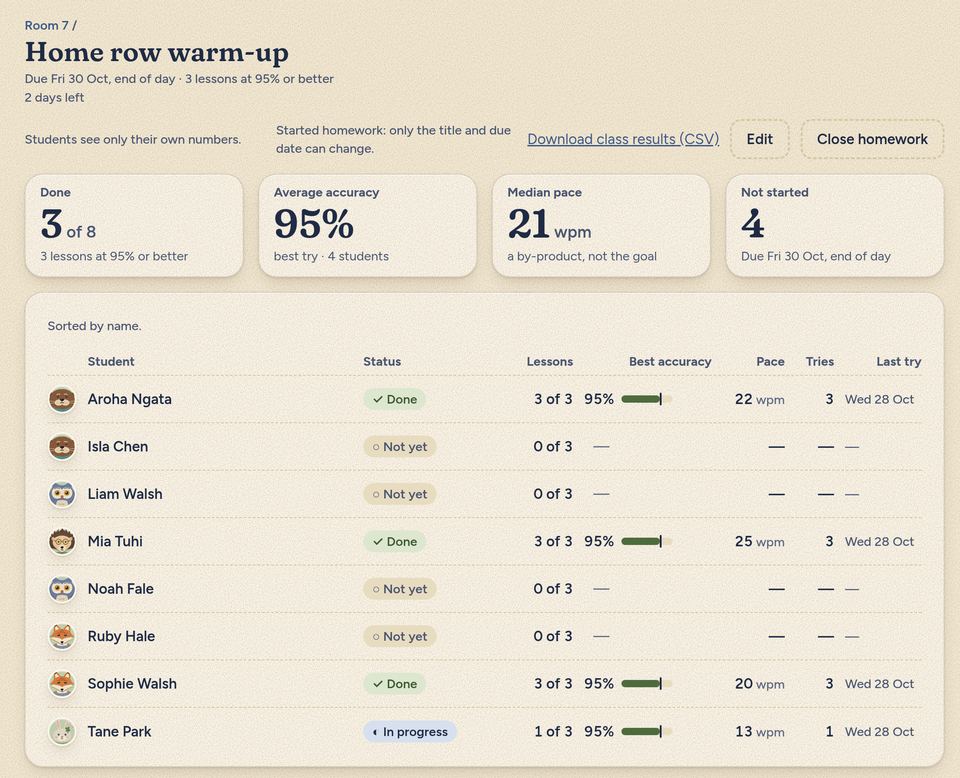
Task: Click the Not yet badge for Ruby Hale
Action: 400,637
